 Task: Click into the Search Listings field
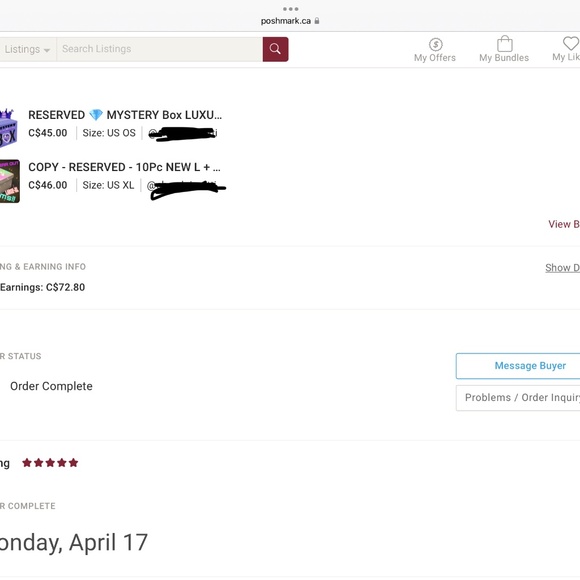coord(159,49)
